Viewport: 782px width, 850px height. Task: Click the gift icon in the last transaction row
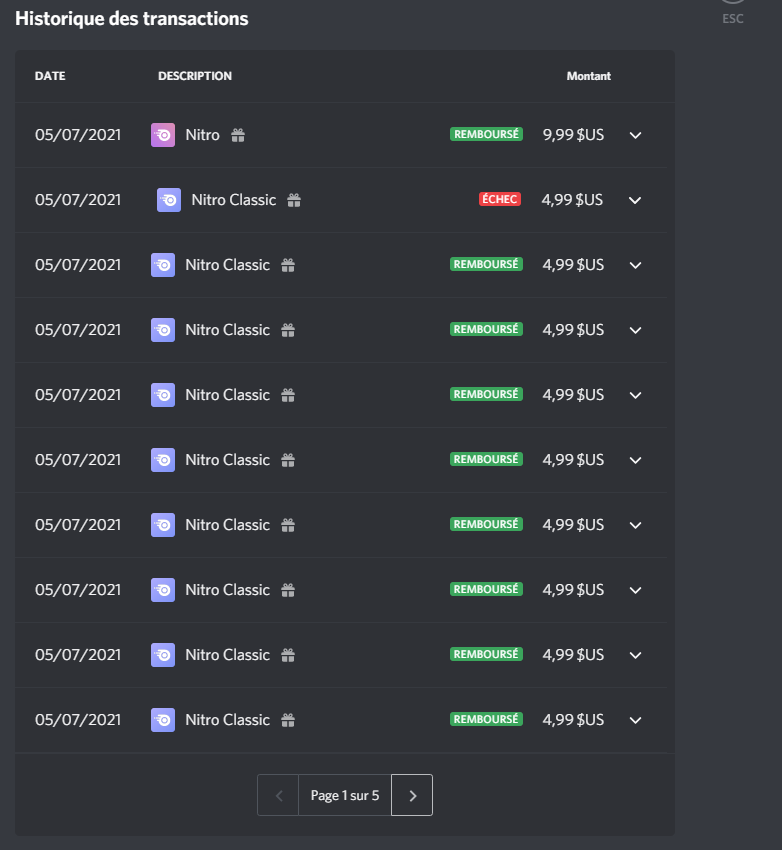coord(288,720)
